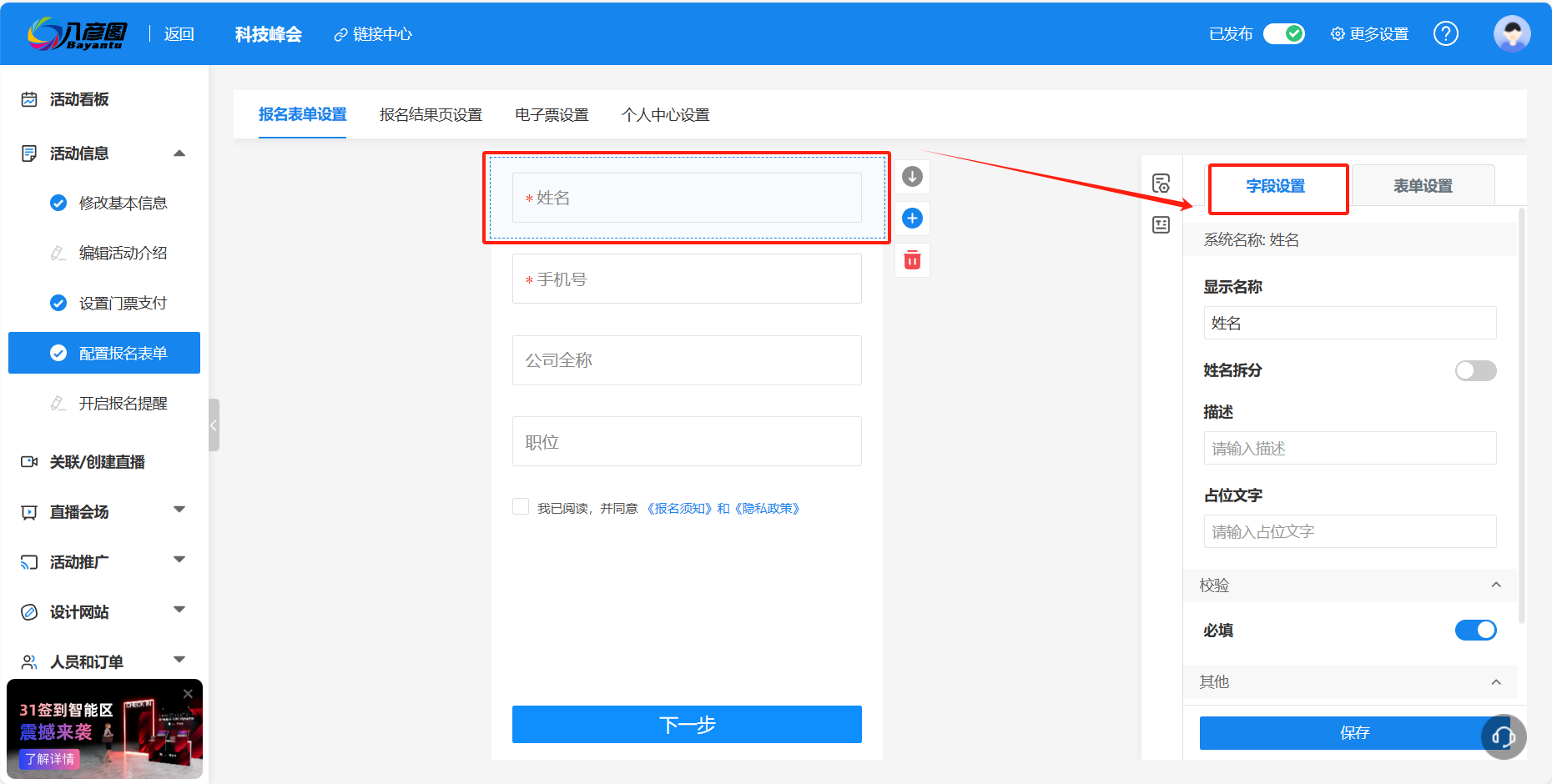Disable the 必填 required-field toggle
The height and width of the screenshot is (784, 1552).
1475,630
